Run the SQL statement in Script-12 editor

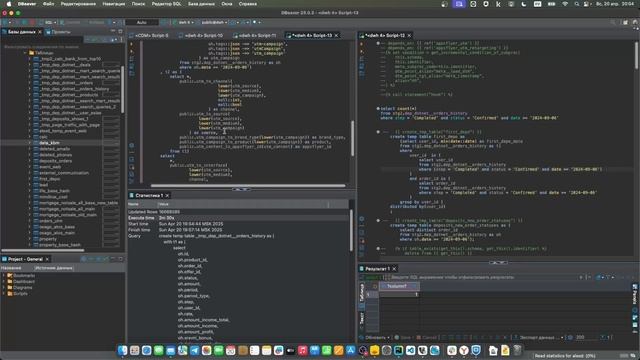[x=362, y=44]
